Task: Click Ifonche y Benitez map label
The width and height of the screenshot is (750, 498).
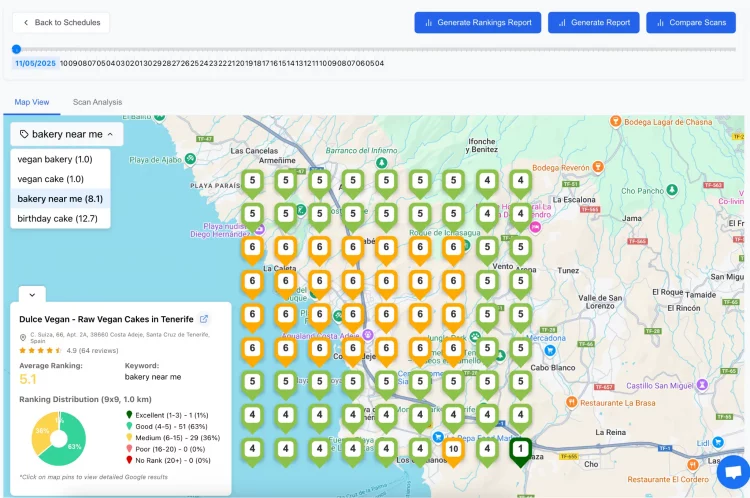Action: pyautogui.click(x=482, y=145)
